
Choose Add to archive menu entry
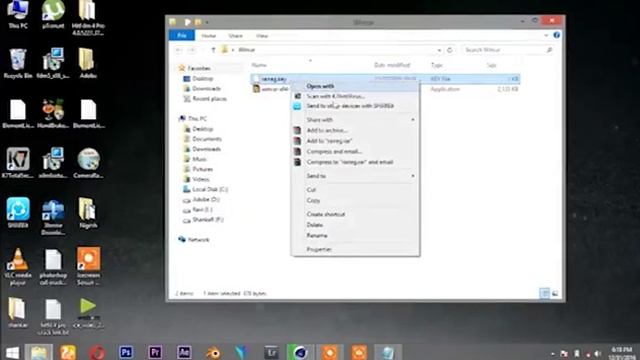click(355, 130)
